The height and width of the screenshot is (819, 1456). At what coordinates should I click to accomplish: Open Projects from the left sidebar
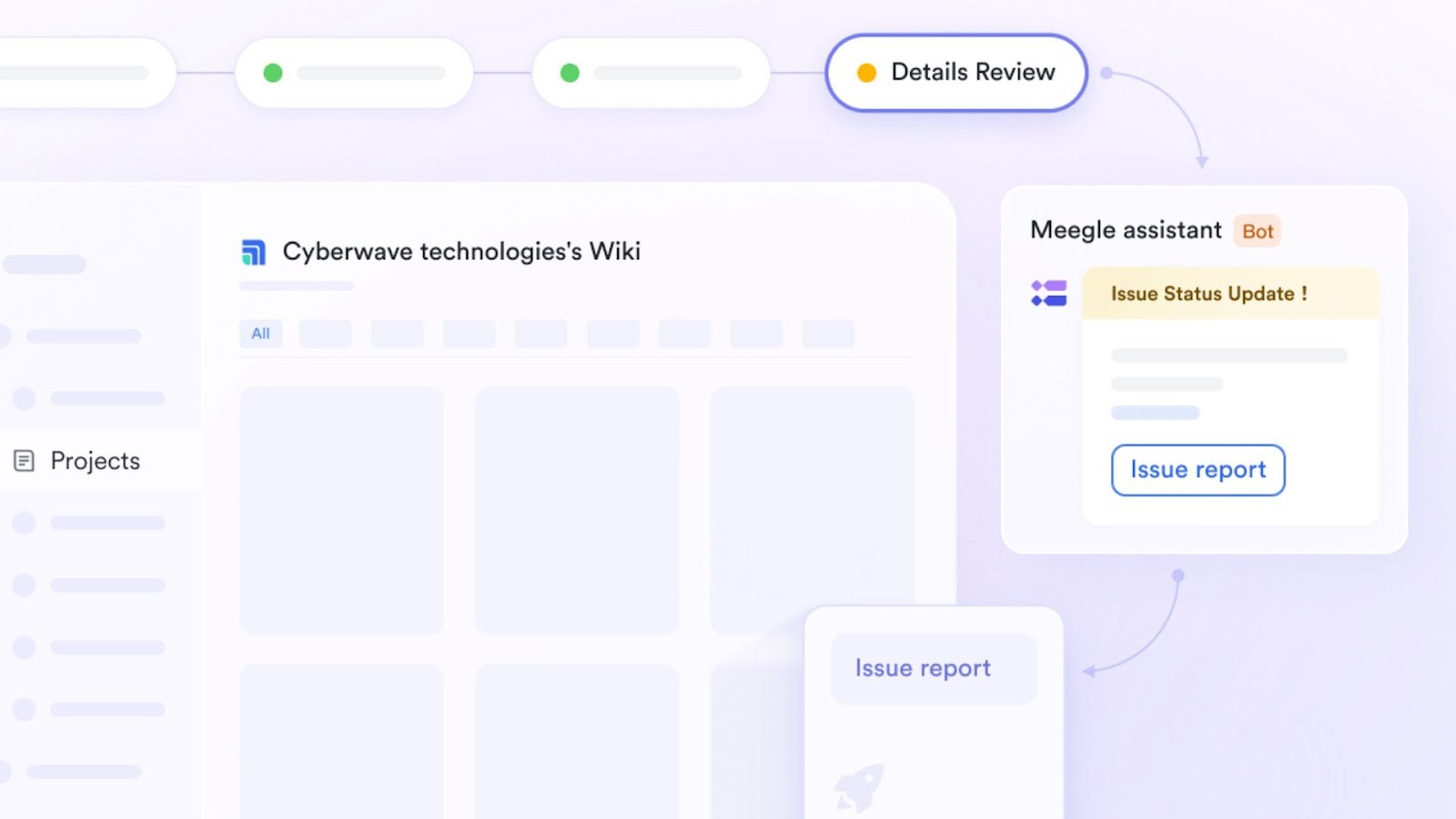pyautogui.click(x=96, y=460)
